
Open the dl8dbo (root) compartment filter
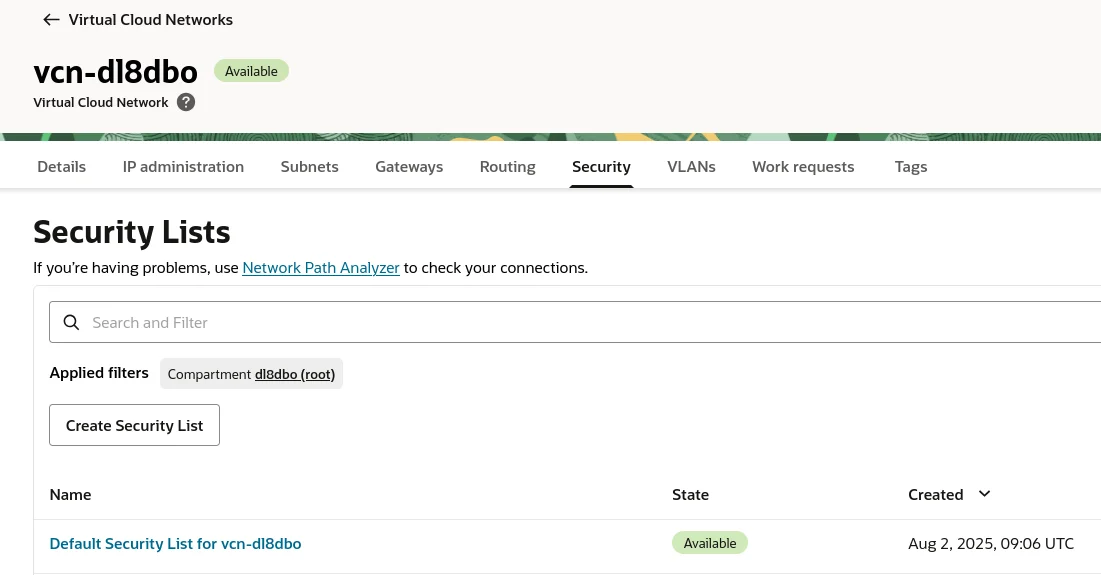point(297,374)
